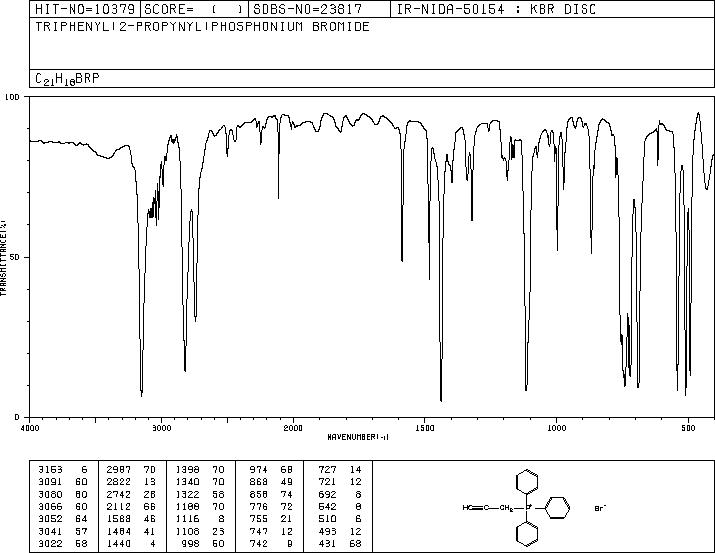
Task: Click the 1440 peak table entry
Action: pos(131,544)
